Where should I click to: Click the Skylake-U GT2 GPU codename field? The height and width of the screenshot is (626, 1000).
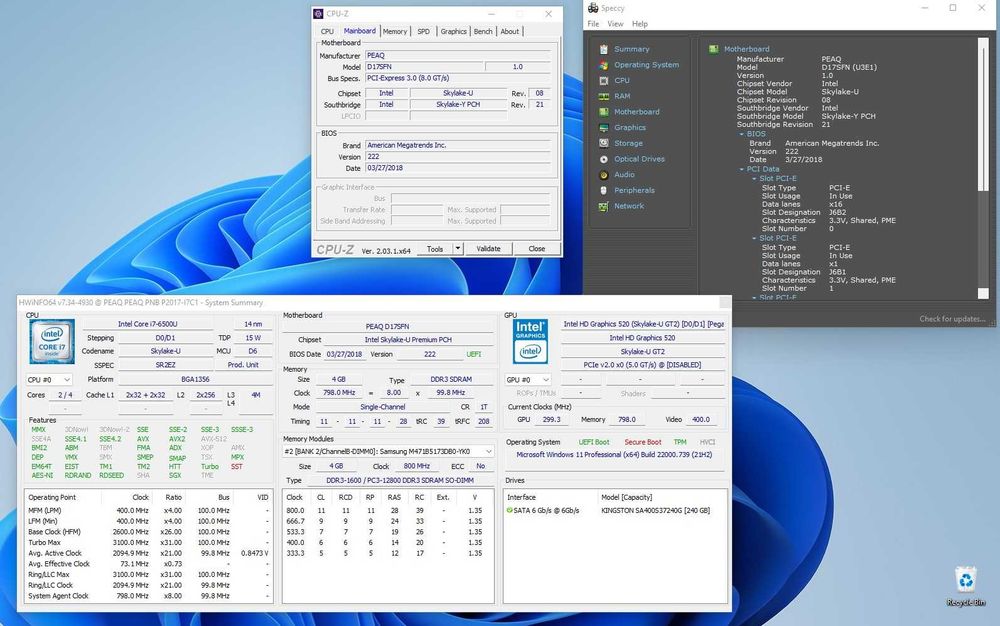point(642,351)
